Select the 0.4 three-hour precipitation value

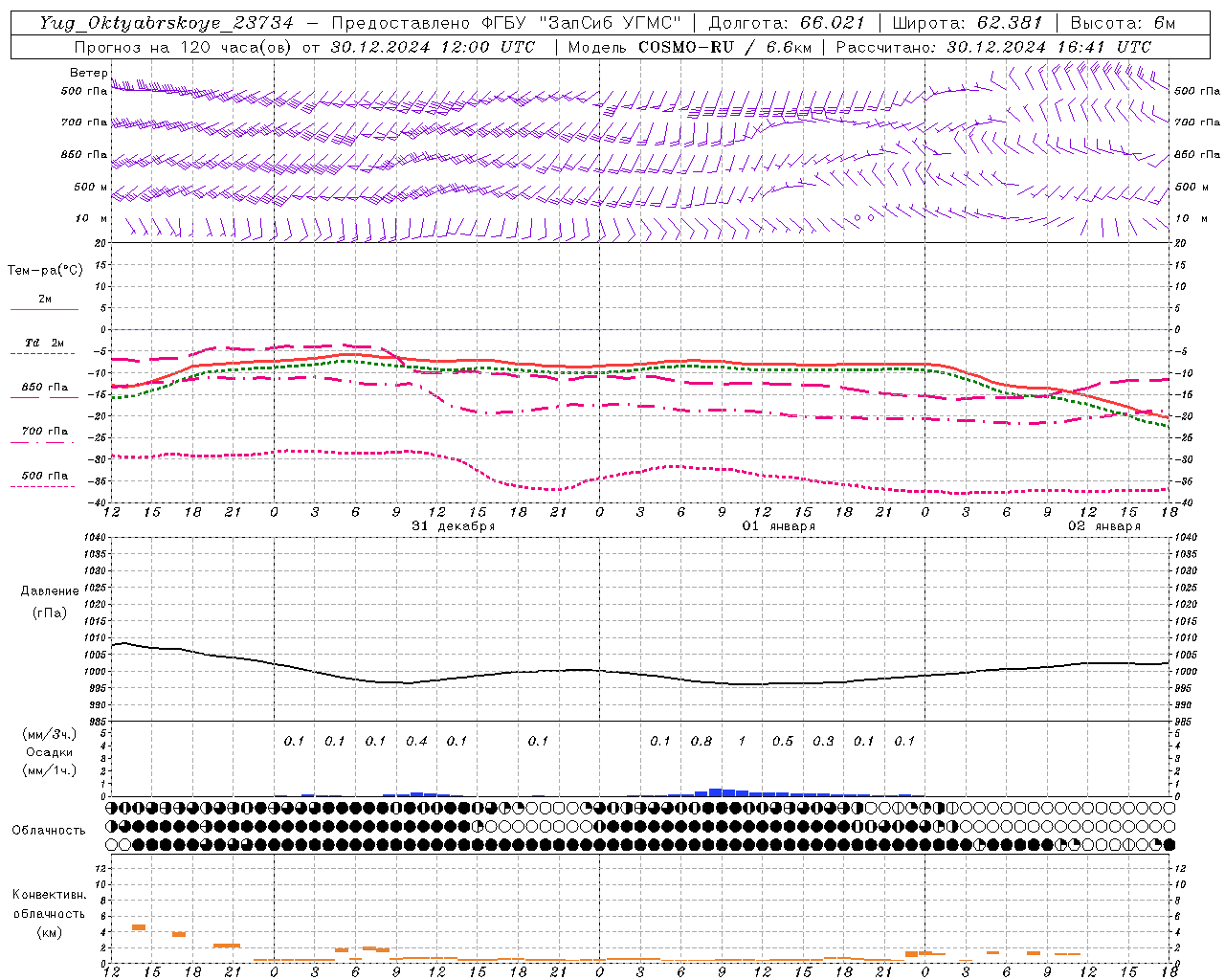point(416,741)
